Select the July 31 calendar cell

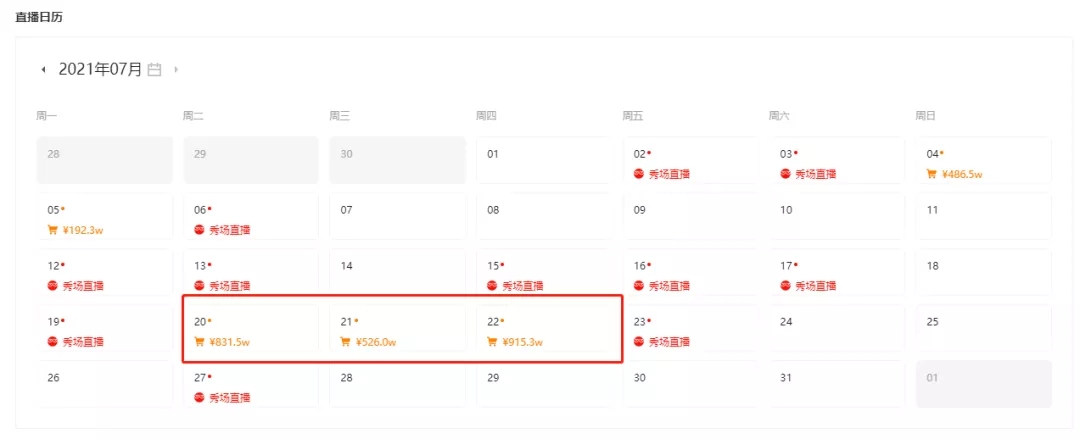(x=836, y=384)
